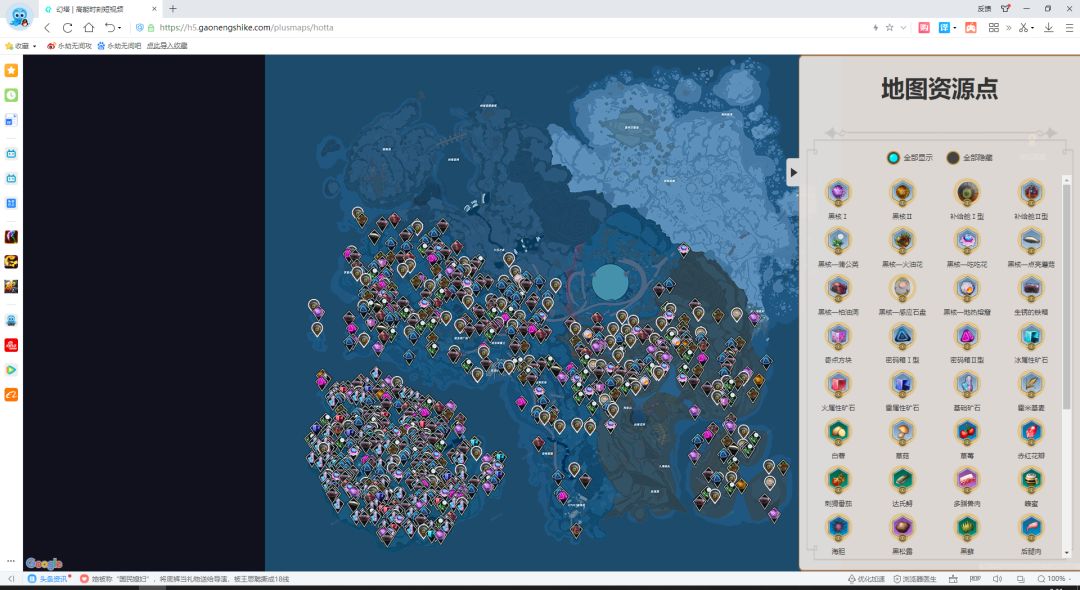Select the 刺猬番茄 tomato resource icon

(x=838, y=479)
